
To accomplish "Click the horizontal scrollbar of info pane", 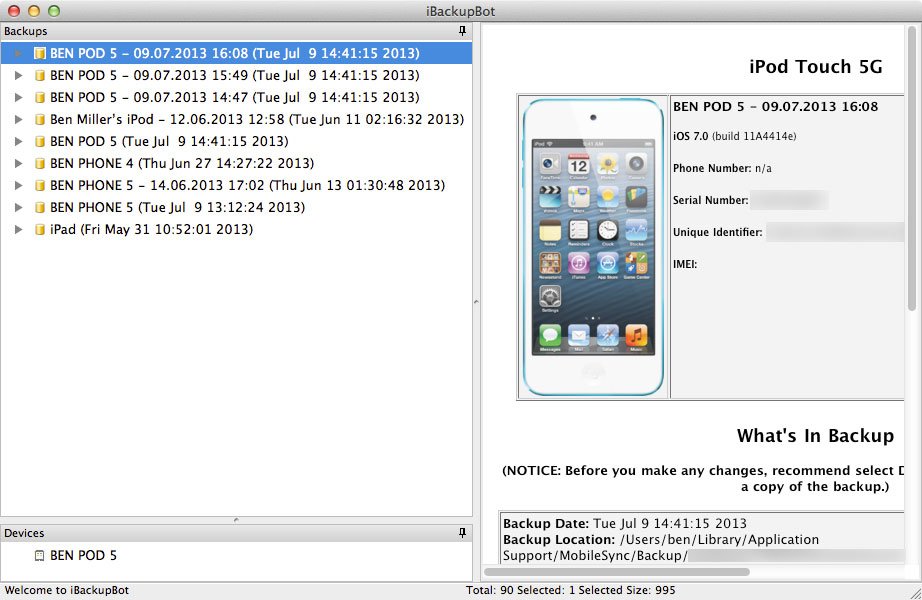I will 617,572.
